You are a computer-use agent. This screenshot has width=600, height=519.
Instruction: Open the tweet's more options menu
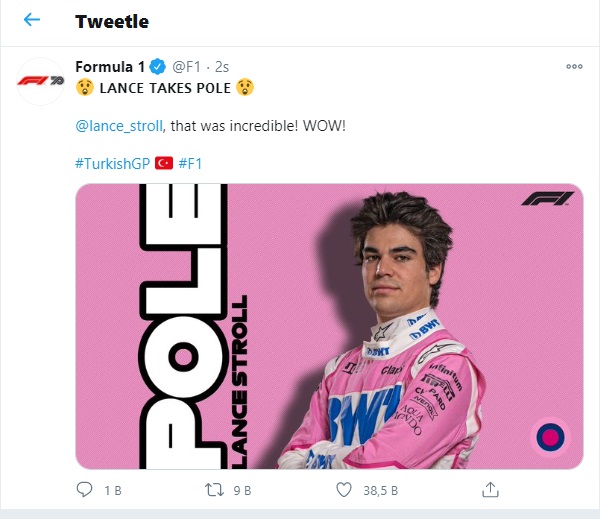pyautogui.click(x=574, y=67)
